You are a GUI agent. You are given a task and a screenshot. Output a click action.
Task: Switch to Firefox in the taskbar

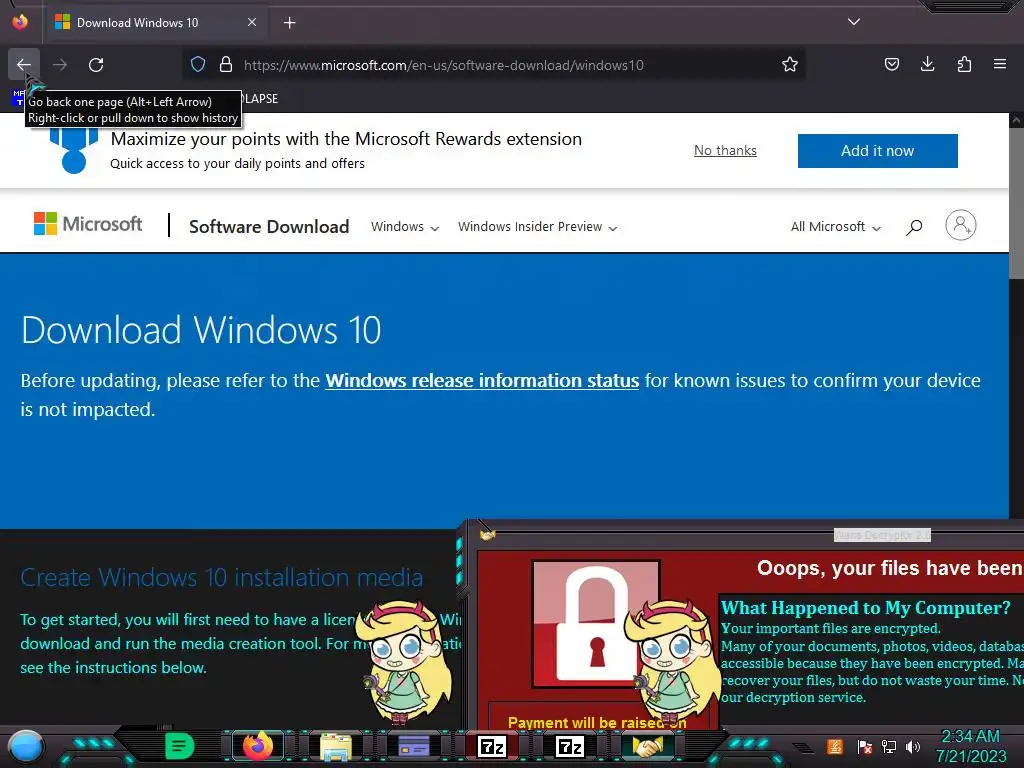click(x=258, y=746)
